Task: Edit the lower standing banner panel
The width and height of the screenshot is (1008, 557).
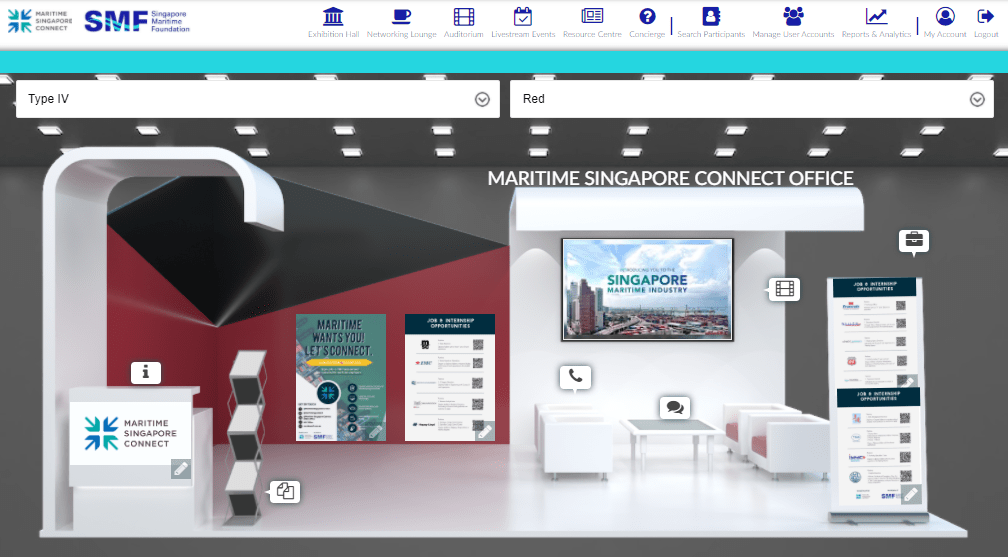Action: click(912, 494)
